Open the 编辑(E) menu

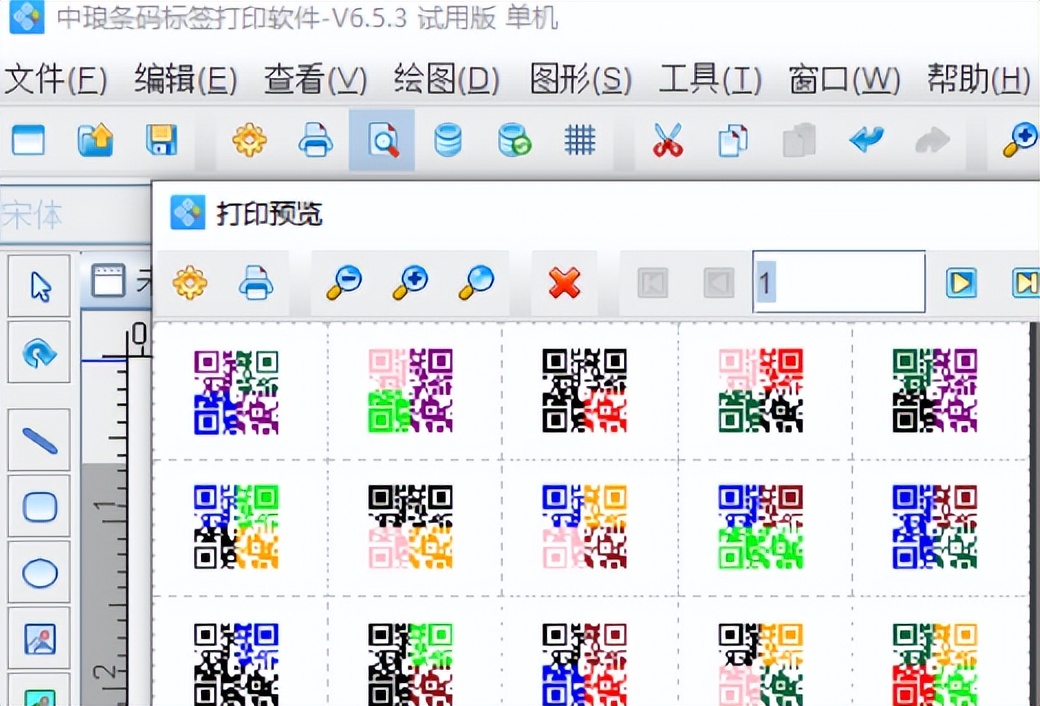click(x=186, y=80)
